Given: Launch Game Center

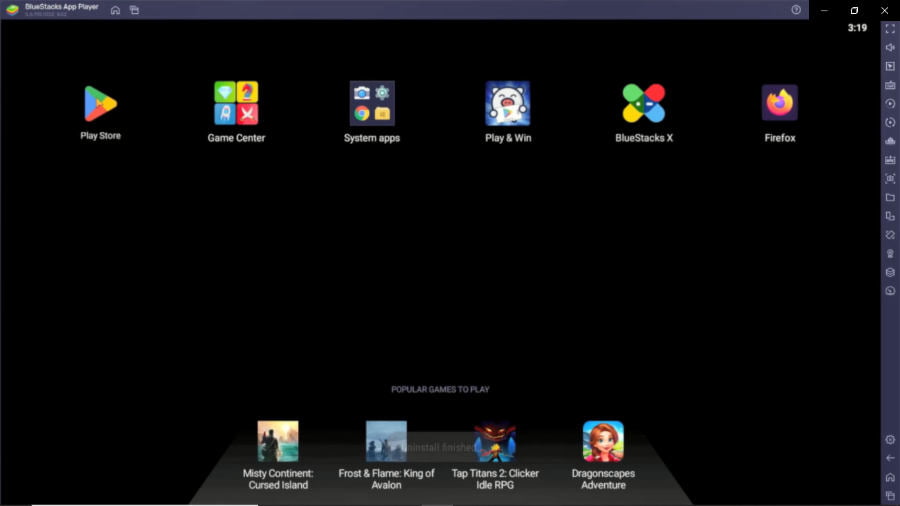Looking at the screenshot, I should coord(236,103).
